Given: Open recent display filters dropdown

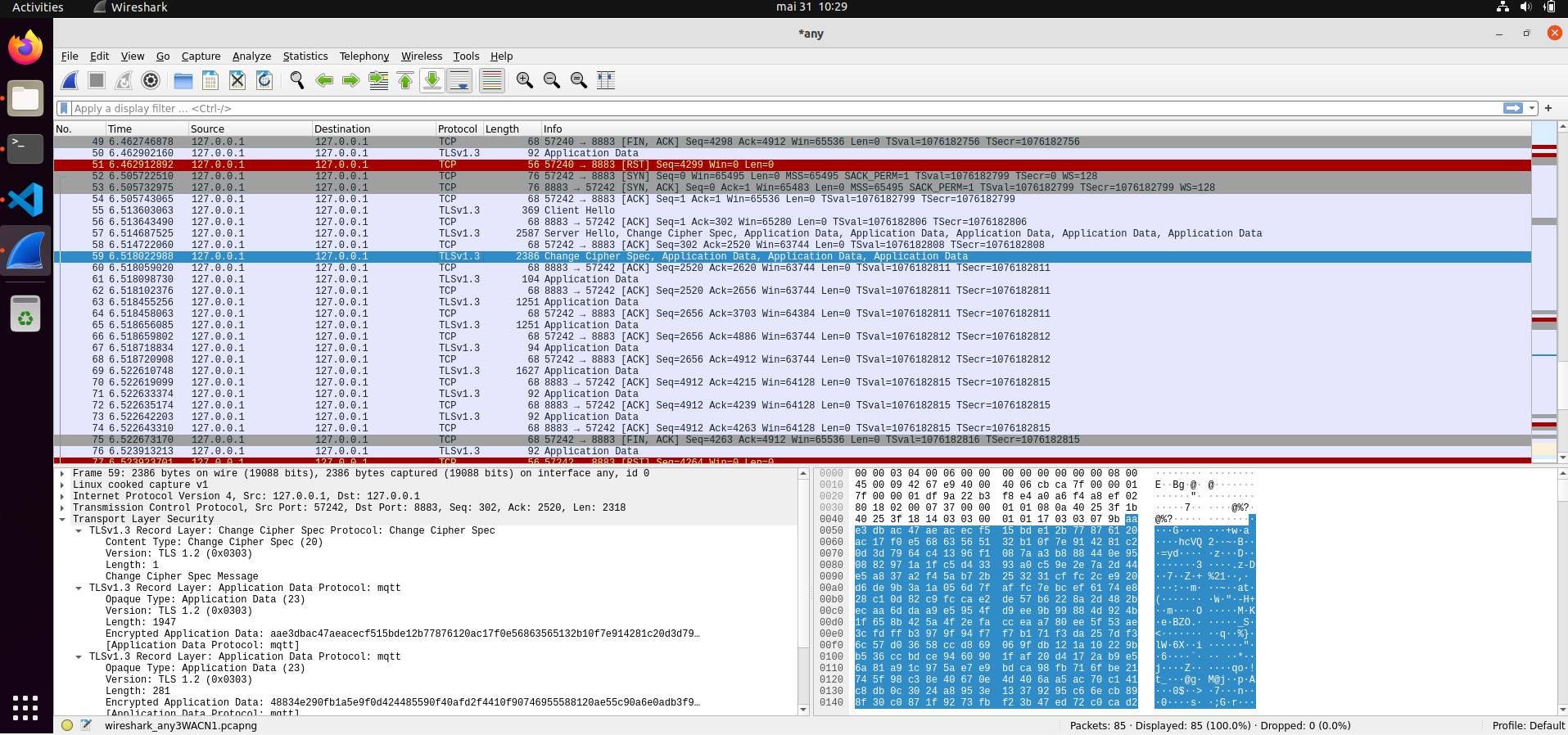Looking at the screenshot, I should [1531, 108].
